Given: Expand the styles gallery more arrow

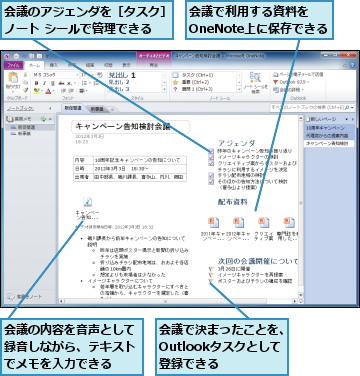Looking at the screenshot, I should [x=164, y=89].
